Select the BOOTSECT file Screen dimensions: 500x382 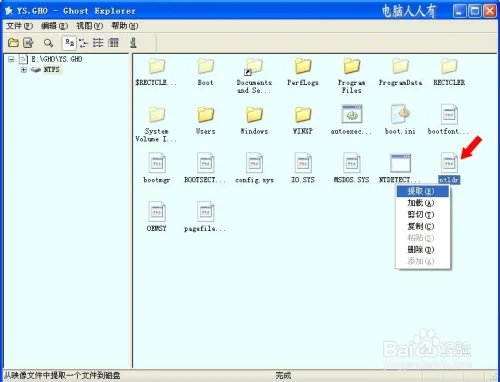coord(205,163)
